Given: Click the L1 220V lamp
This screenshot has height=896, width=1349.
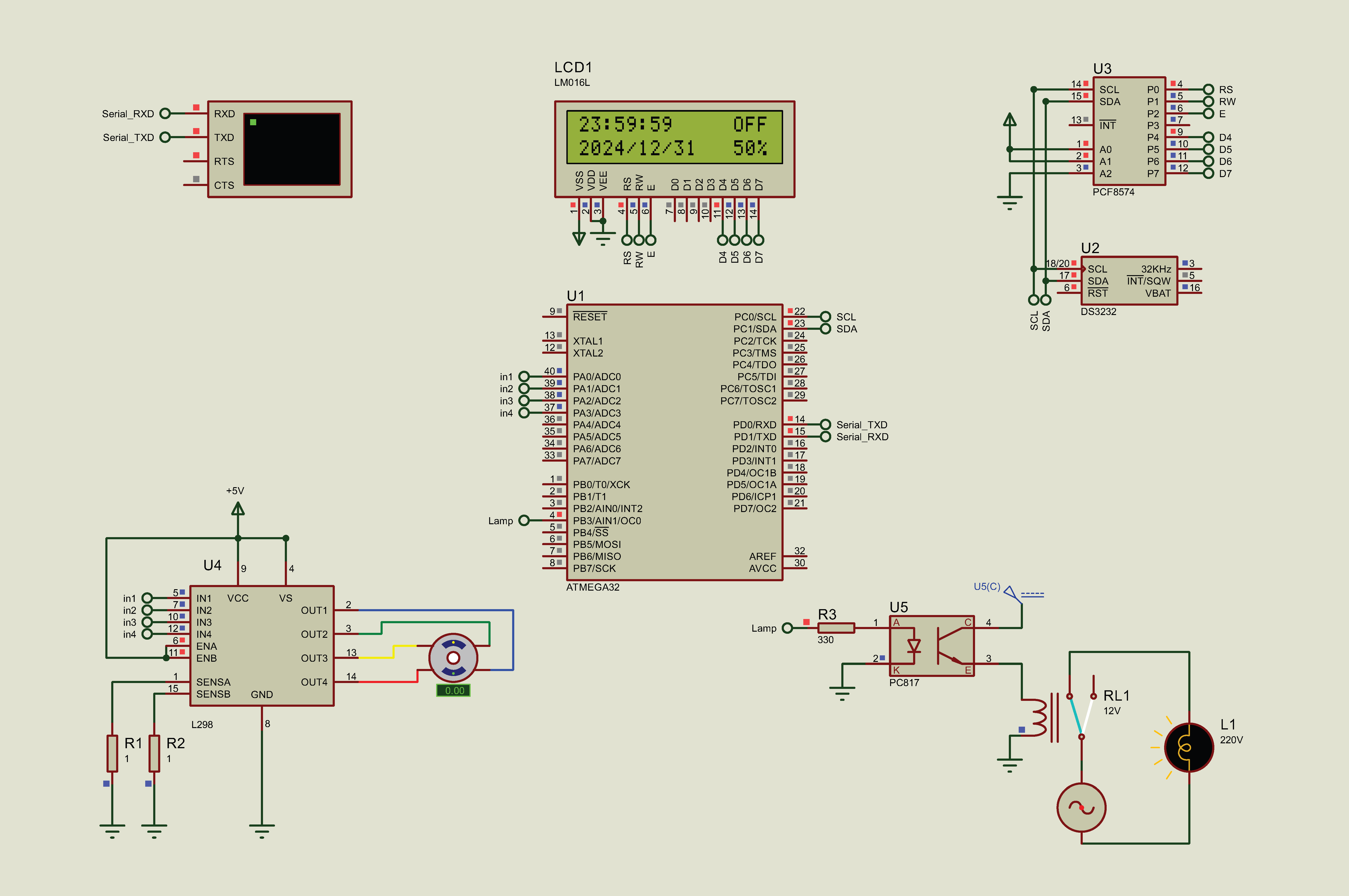Looking at the screenshot, I should pyautogui.click(x=1189, y=748).
